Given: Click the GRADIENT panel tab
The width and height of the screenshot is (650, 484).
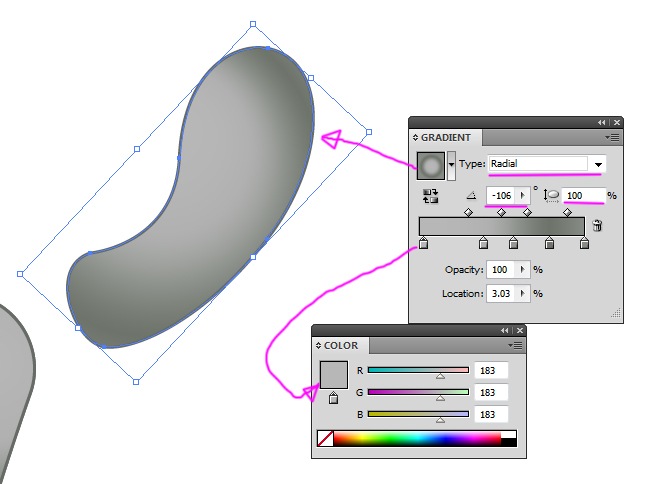Looking at the screenshot, I should 446,137.
